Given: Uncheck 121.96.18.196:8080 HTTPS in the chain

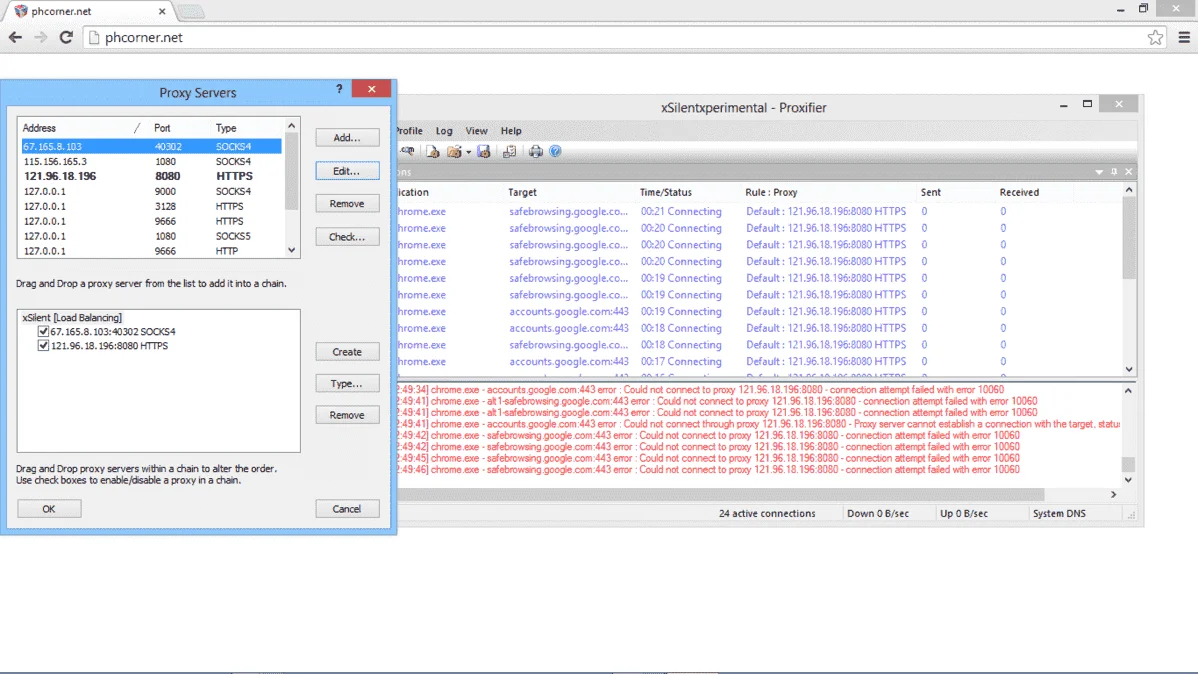Looking at the screenshot, I should click(44, 345).
